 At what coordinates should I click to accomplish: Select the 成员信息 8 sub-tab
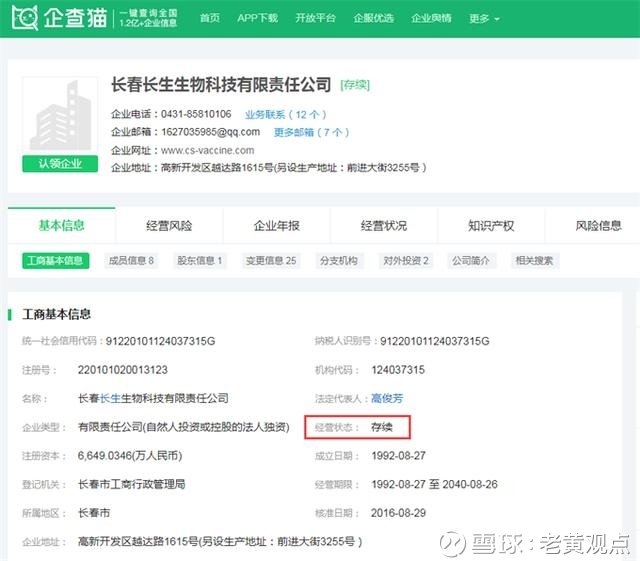click(131, 260)
